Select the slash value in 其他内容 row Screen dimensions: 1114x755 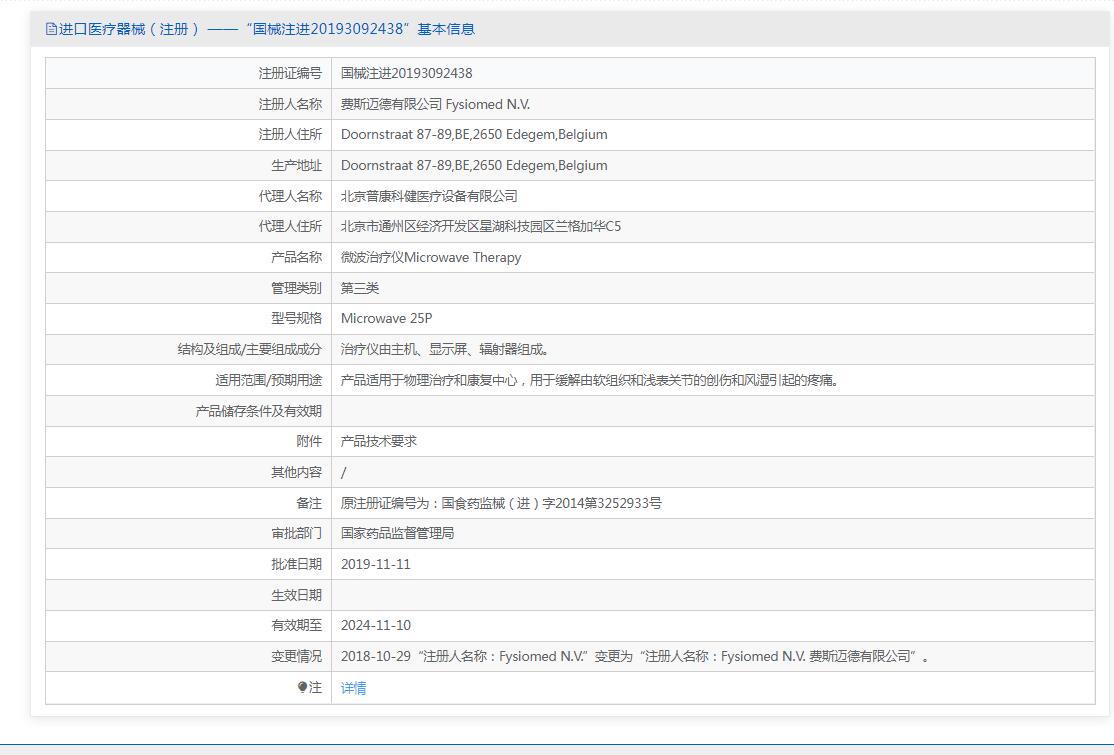pos(344,472)
